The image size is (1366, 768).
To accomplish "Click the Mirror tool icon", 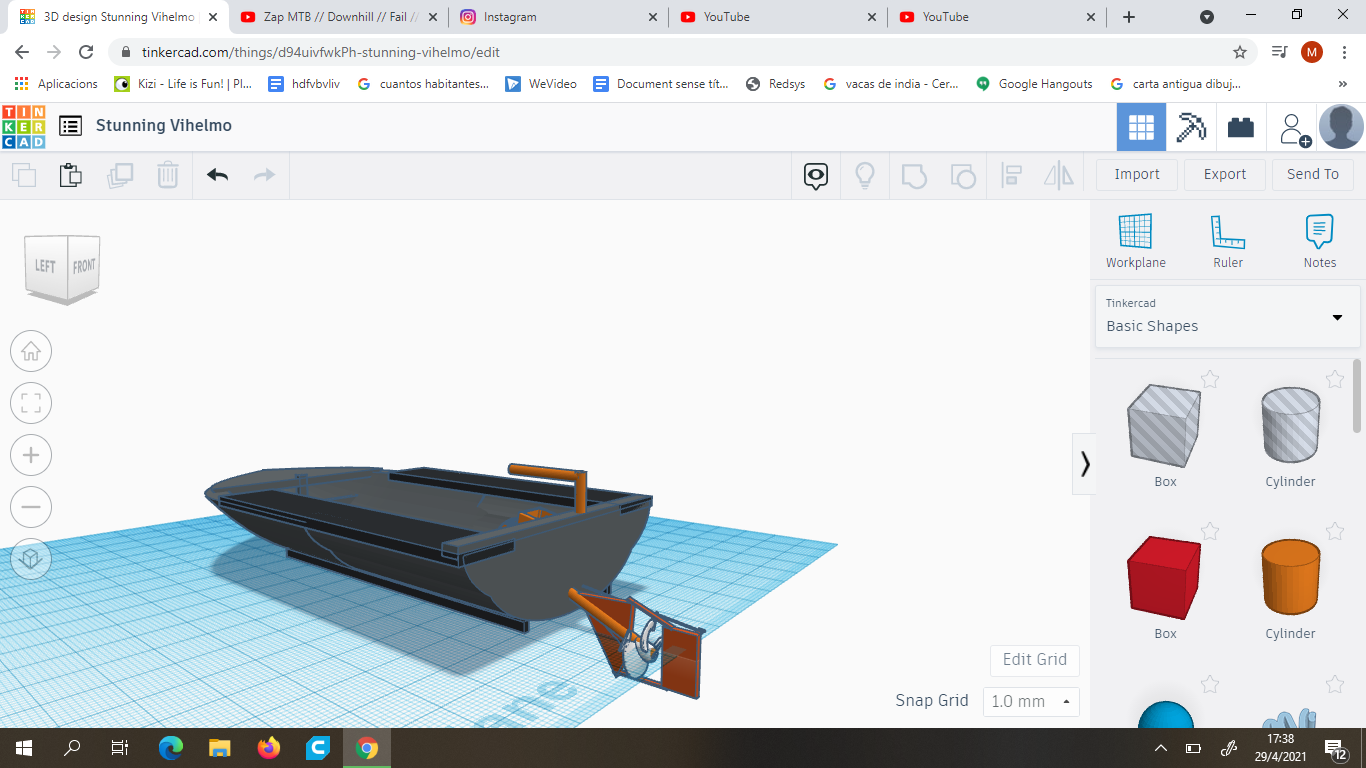I will [1058, 176].
